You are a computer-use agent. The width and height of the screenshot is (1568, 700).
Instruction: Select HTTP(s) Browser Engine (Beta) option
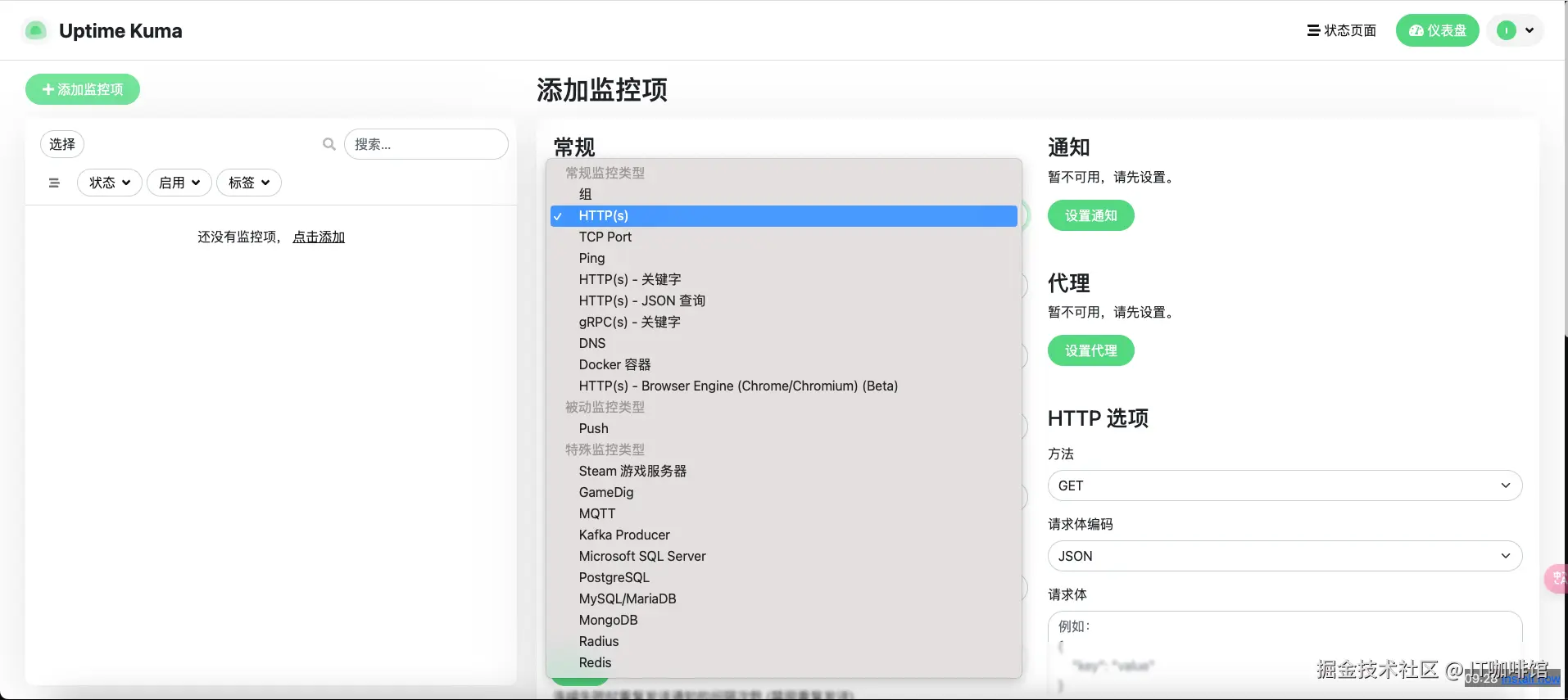(x=784, y=386)
